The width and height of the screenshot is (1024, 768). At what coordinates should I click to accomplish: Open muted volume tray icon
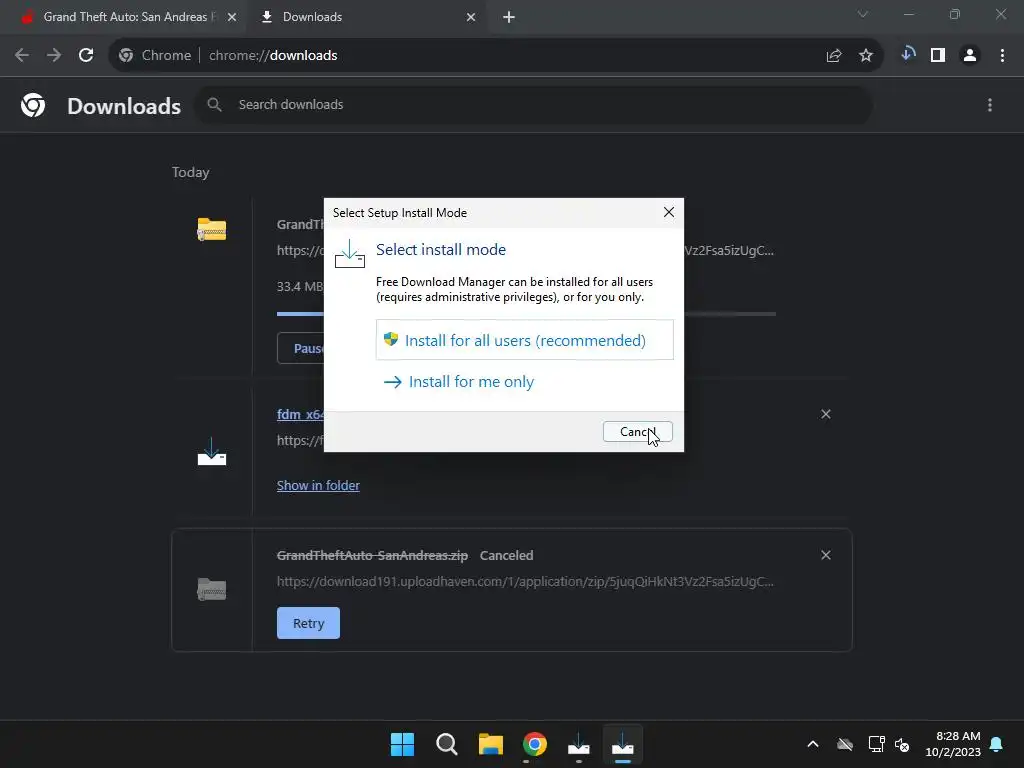(x=902, y=744)
